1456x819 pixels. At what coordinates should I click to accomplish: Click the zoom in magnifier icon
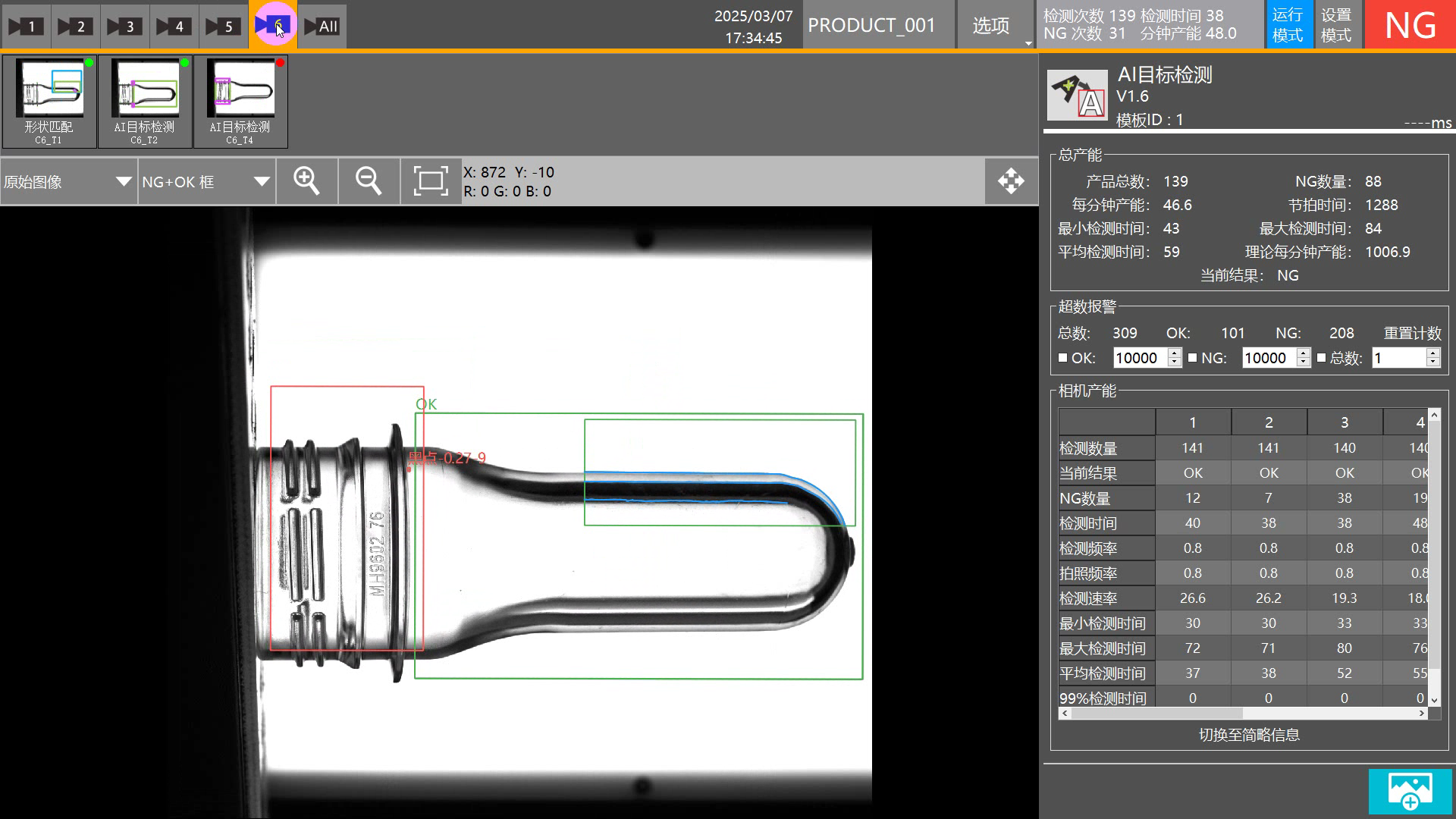(x=306, y=181)
